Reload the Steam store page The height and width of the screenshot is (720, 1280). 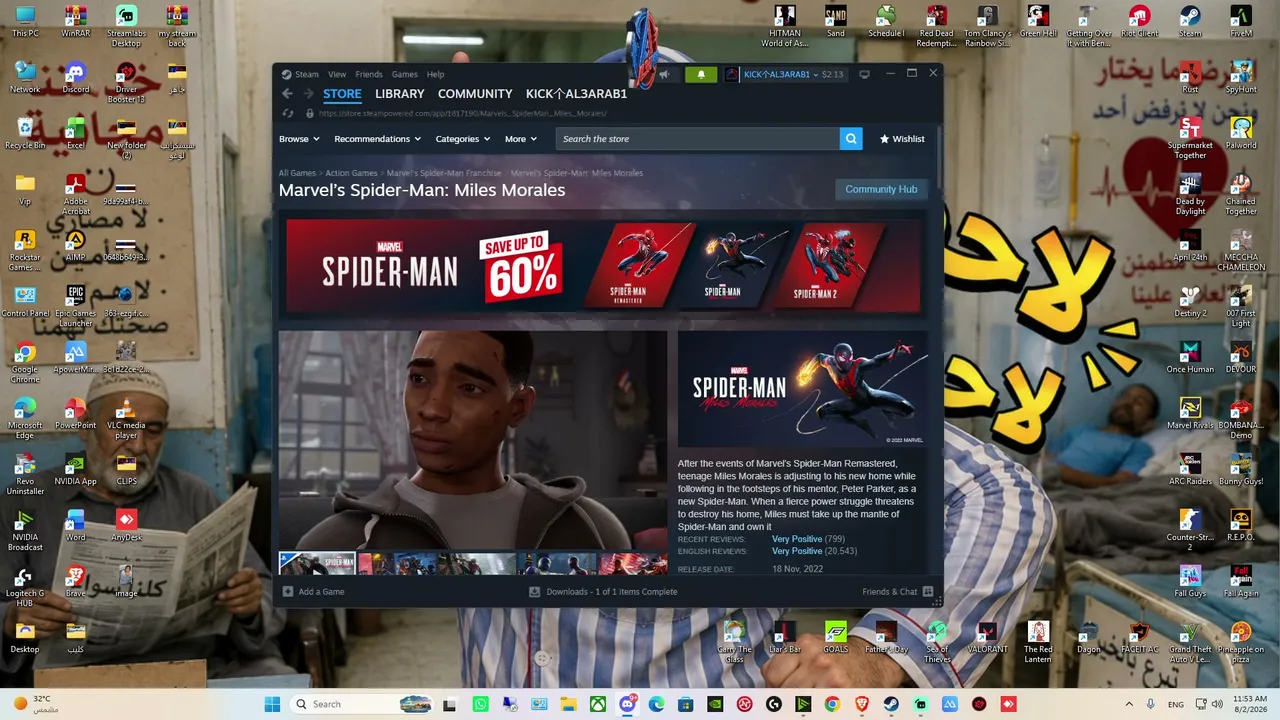coord(288,114)
